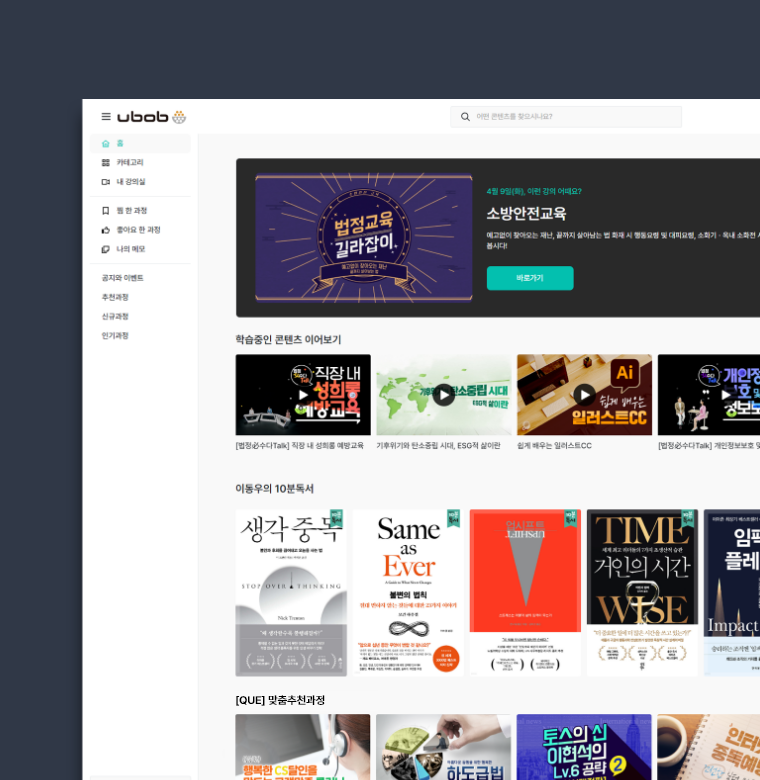
Task: Open 신규과정 from the sidebar
Action: pos(115,316)
